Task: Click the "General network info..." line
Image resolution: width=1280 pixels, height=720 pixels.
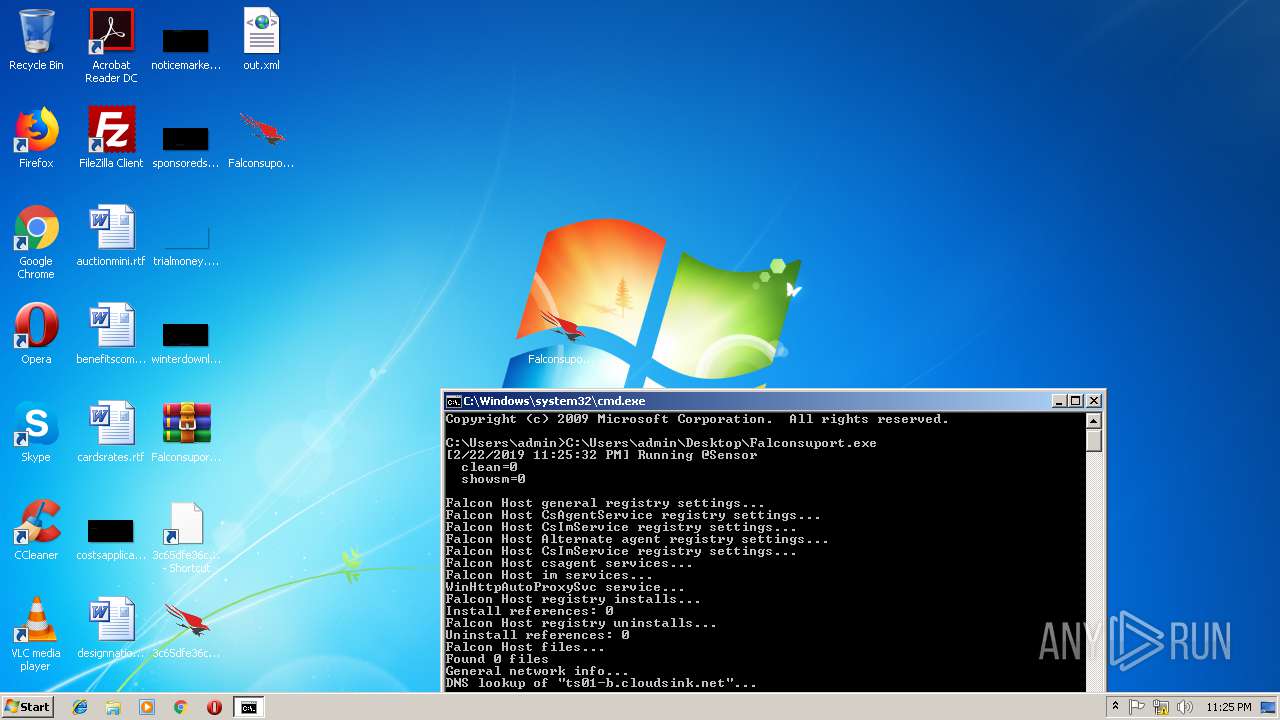Action: (537, 671)
